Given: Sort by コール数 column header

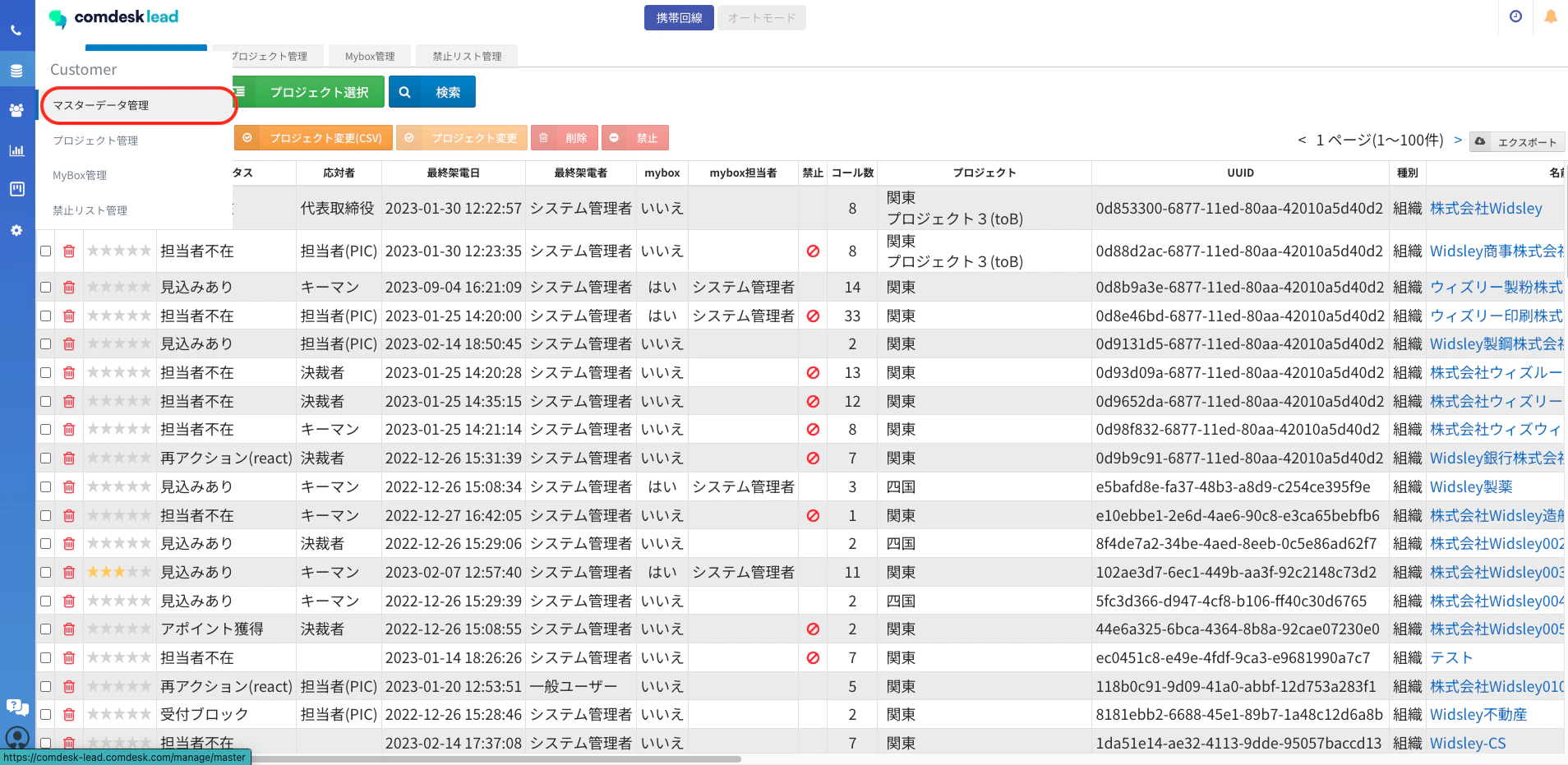Looking at the screenshot, I should (x=852, y=173).
